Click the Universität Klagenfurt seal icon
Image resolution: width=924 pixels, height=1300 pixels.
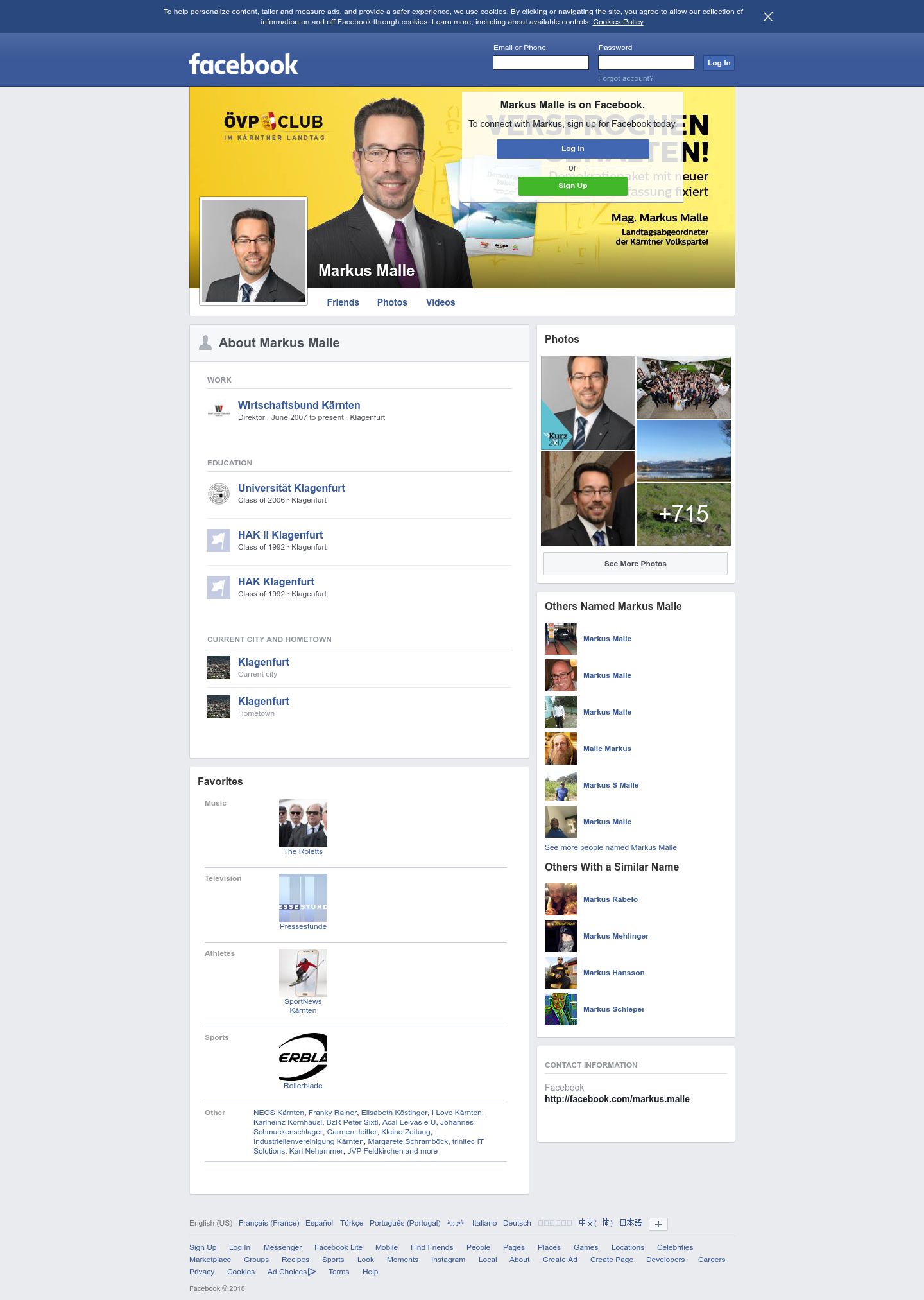click(219, 494)
